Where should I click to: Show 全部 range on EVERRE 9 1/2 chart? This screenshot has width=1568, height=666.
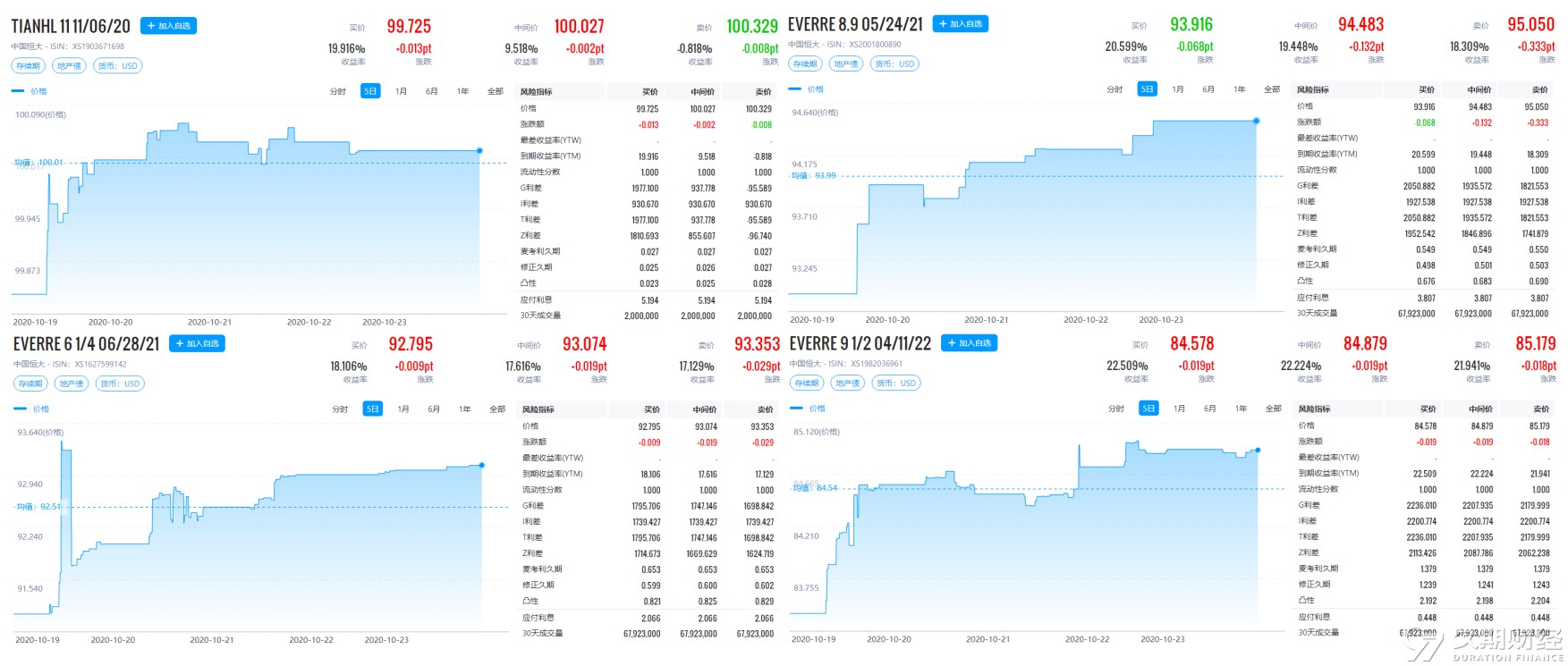(1274, 409)
